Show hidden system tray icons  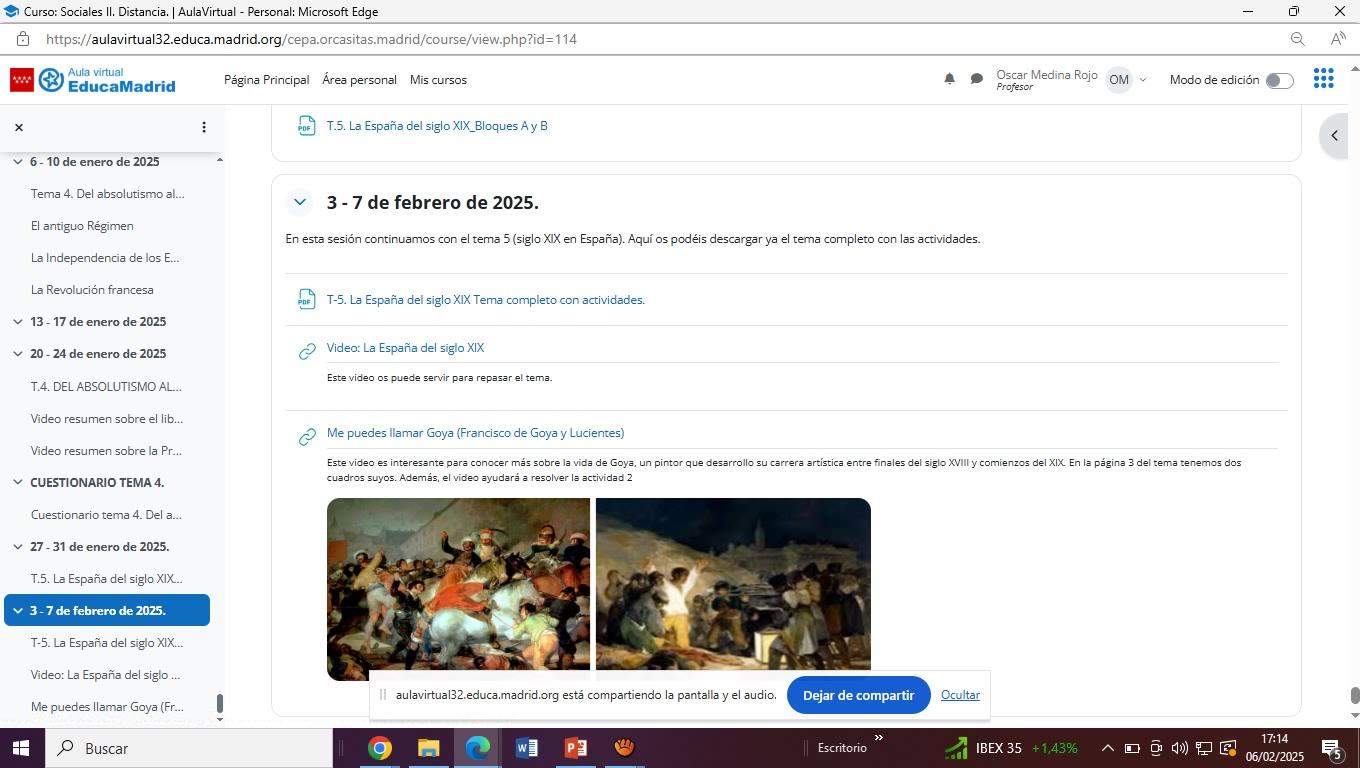coord(1107,748)
